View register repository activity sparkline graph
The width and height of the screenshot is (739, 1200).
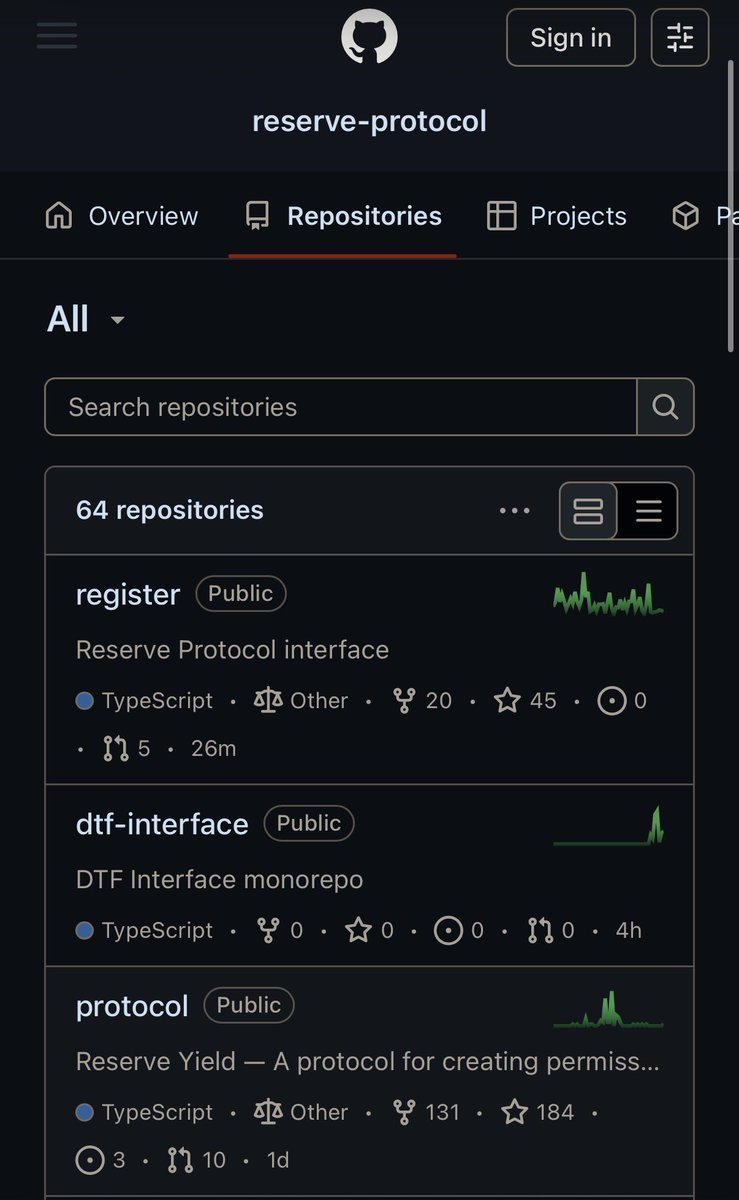coord(608,595)
